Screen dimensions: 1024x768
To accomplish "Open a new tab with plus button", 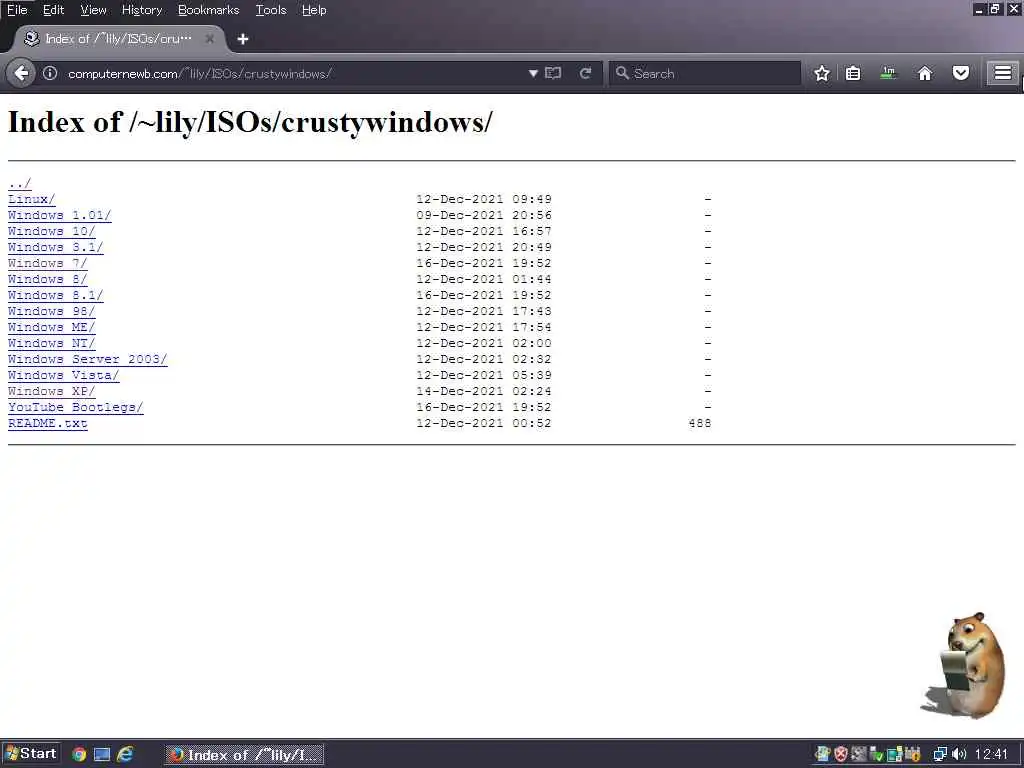I will [x=243, y=39].
